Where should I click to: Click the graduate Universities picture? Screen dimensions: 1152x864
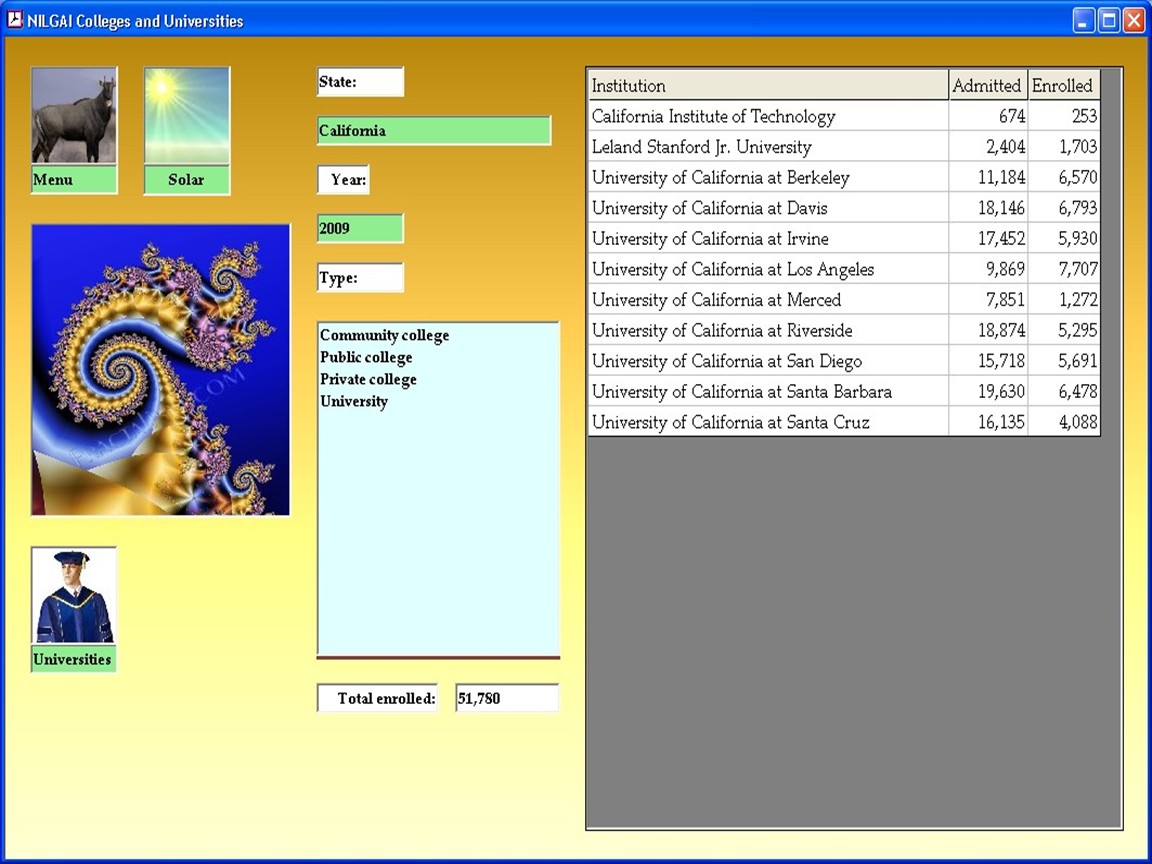pyautogui.click(x=73, y=595)
